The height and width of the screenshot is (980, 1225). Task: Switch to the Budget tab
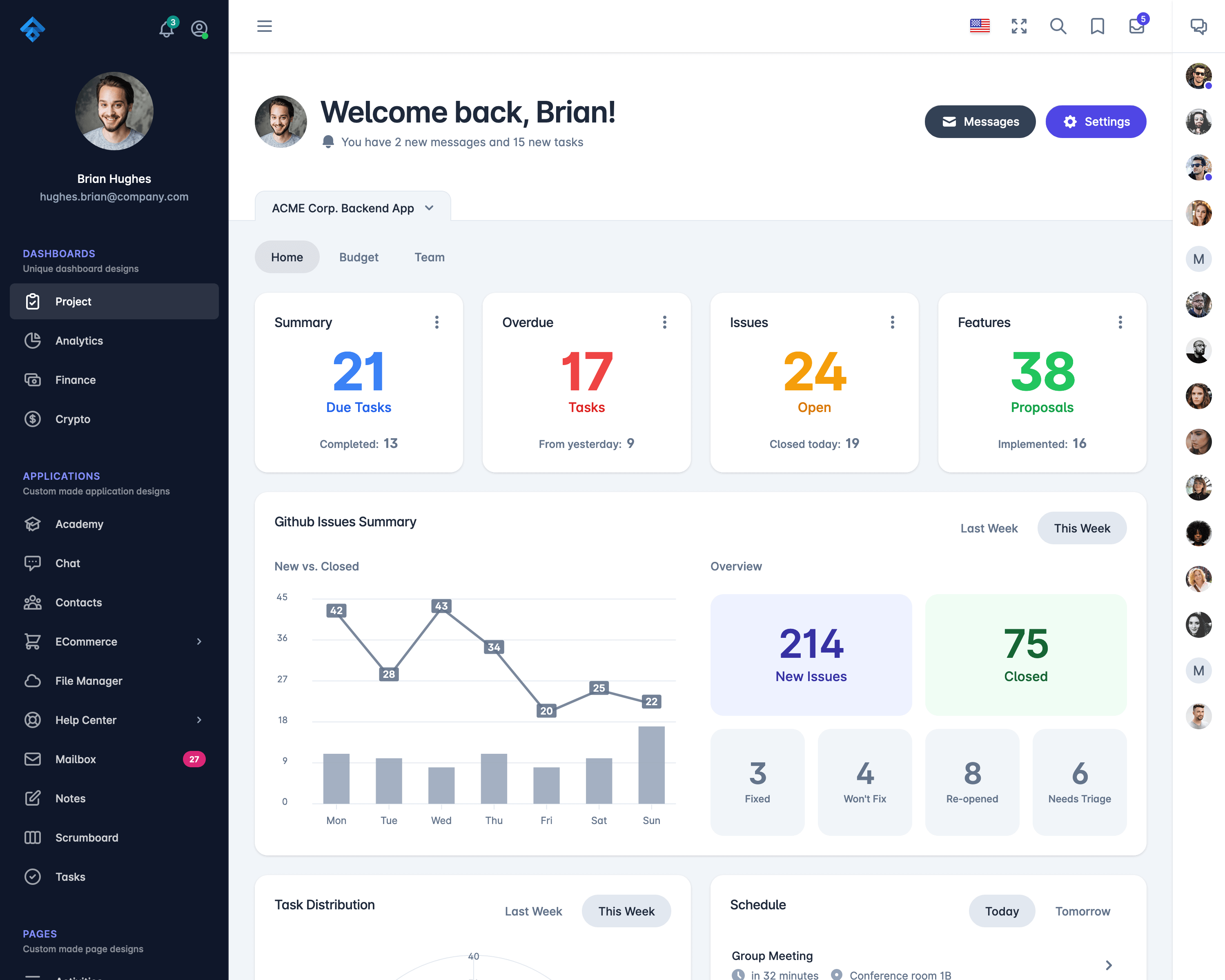[x=359, y=257]
